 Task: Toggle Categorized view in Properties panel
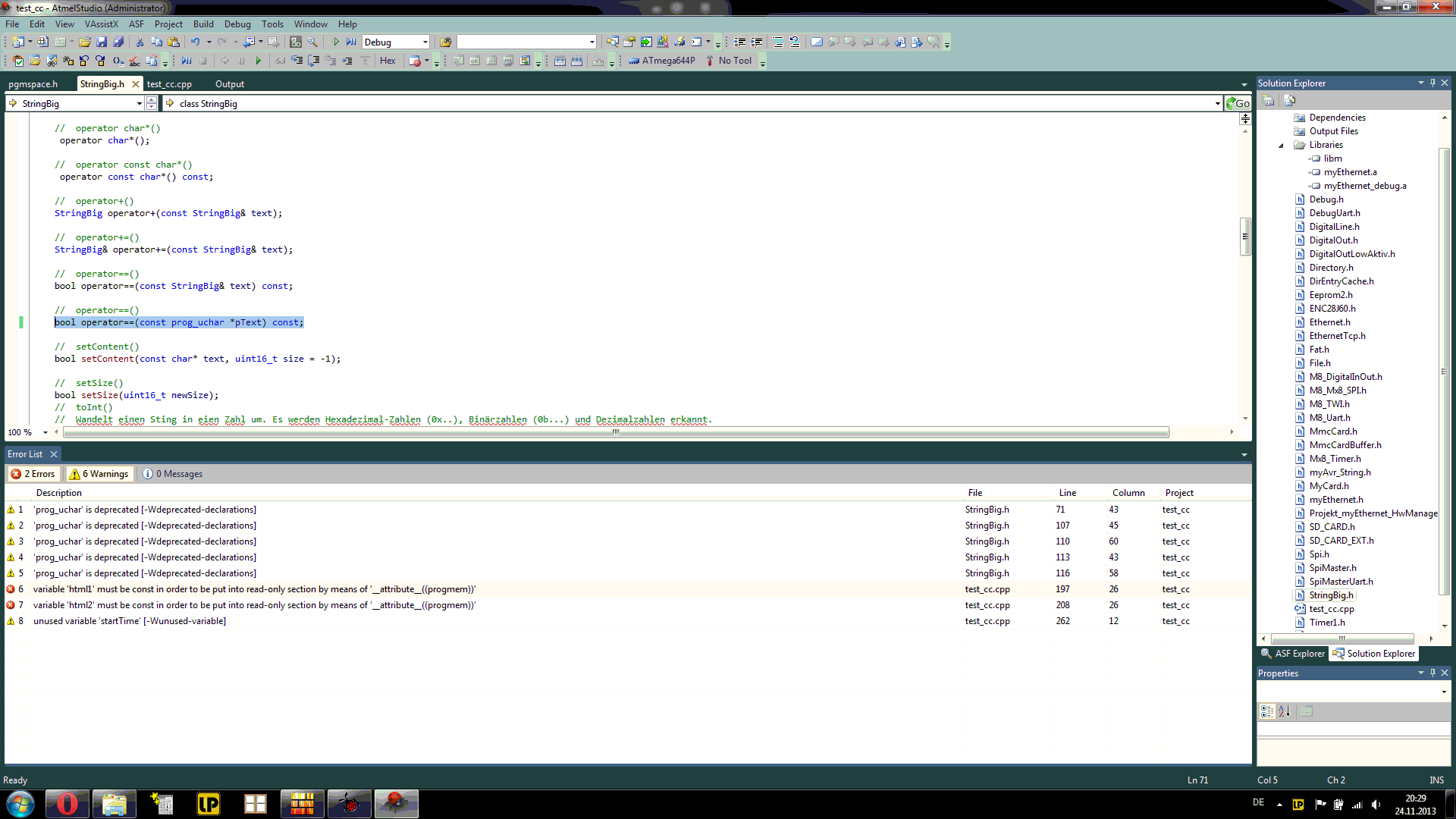1267,711
